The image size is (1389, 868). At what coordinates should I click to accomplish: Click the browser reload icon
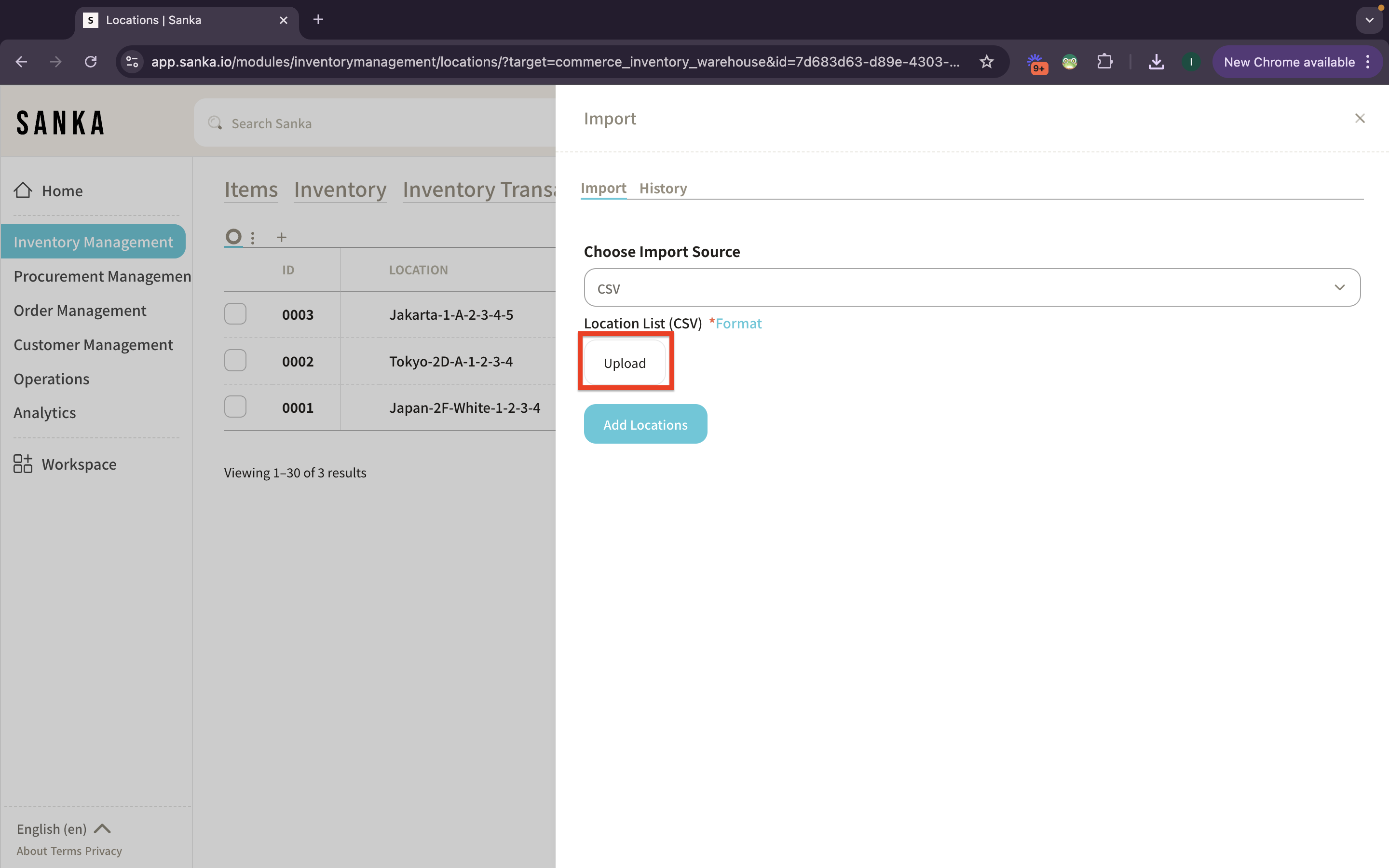coord(91,62)
